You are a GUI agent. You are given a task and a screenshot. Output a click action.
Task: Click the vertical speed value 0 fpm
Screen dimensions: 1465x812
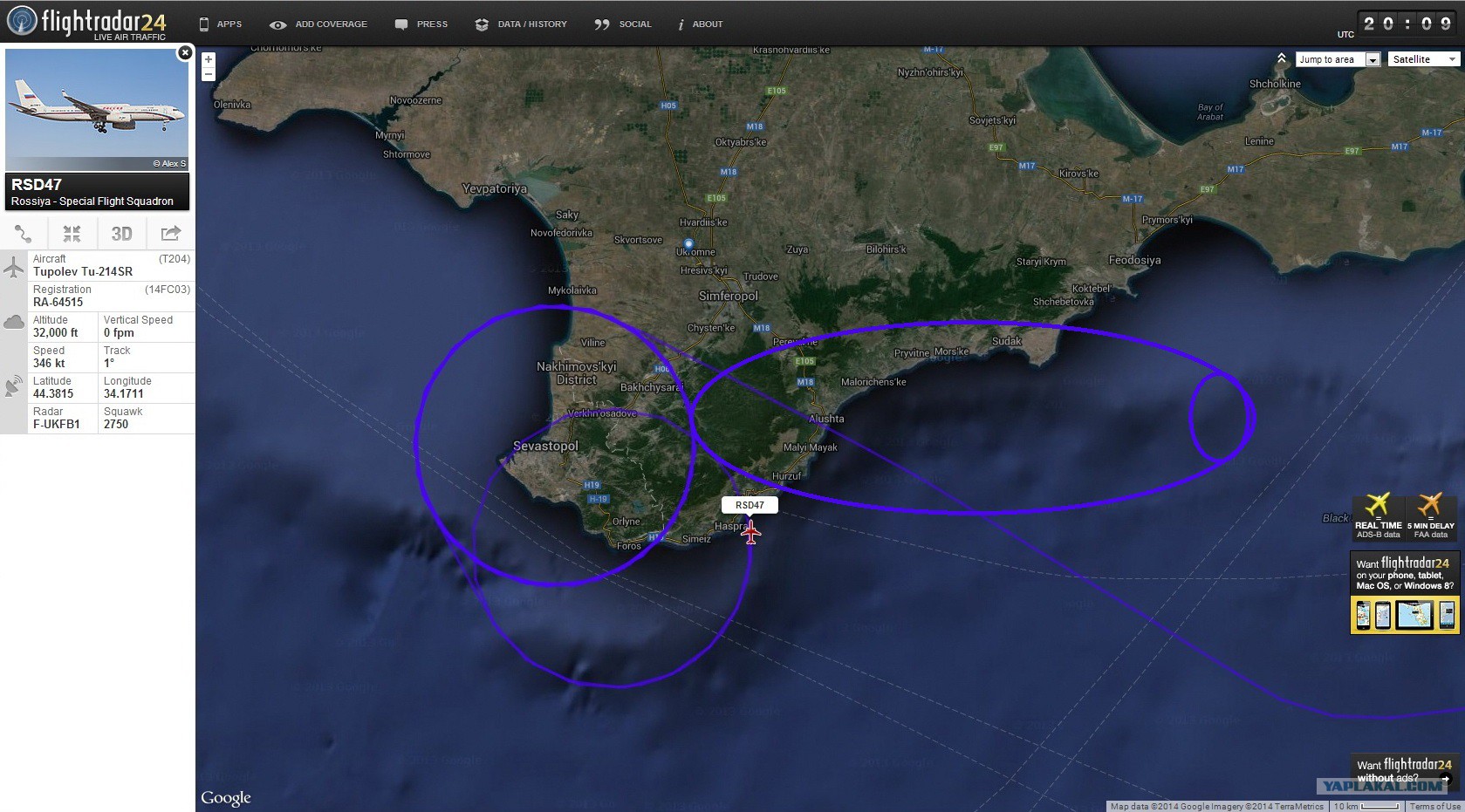(x=119, y=333)
